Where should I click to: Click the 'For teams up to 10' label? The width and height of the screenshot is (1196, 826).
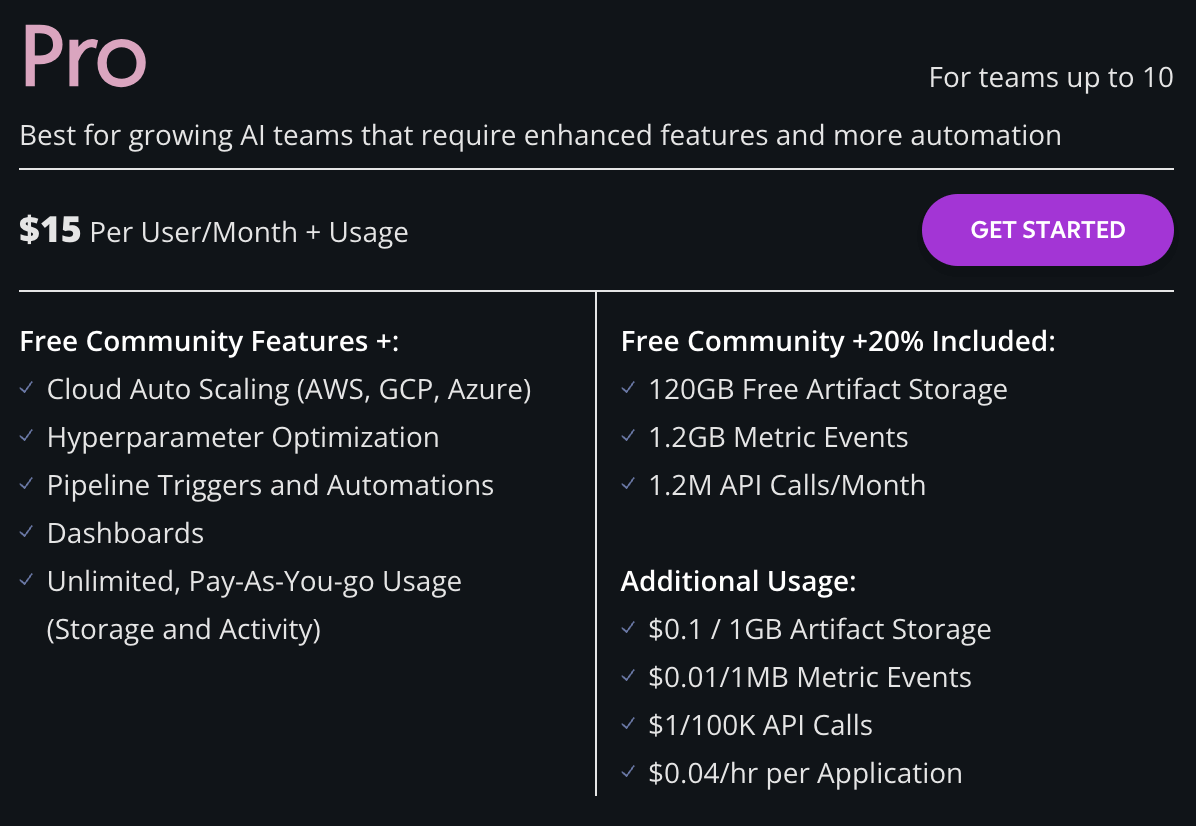[x=1050, y=78]
